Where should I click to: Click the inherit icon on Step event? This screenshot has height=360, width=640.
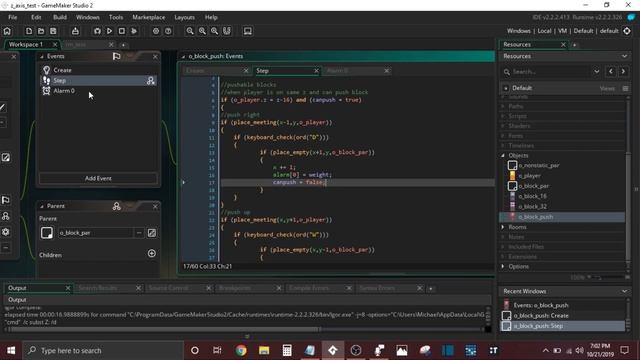(x=151, y=81)
